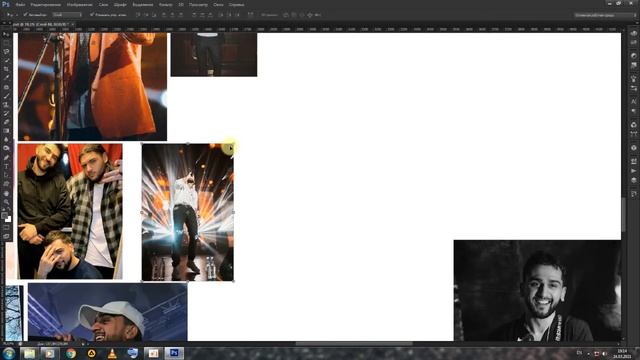640x360 pixels.
Task: Open the auto-select layer/group dropdown
Action: [x=67, y=14]
